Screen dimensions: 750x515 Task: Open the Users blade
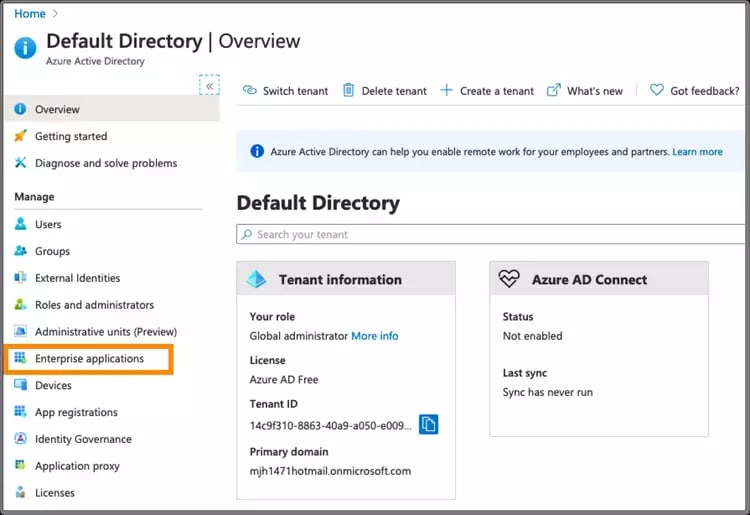coord(48,224)
